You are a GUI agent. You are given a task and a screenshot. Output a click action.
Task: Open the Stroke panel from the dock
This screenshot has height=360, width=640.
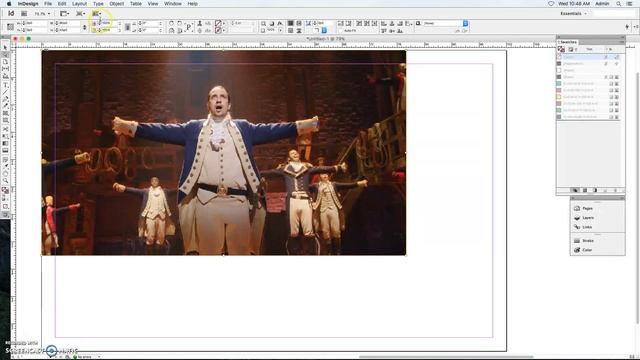(587, 241)
